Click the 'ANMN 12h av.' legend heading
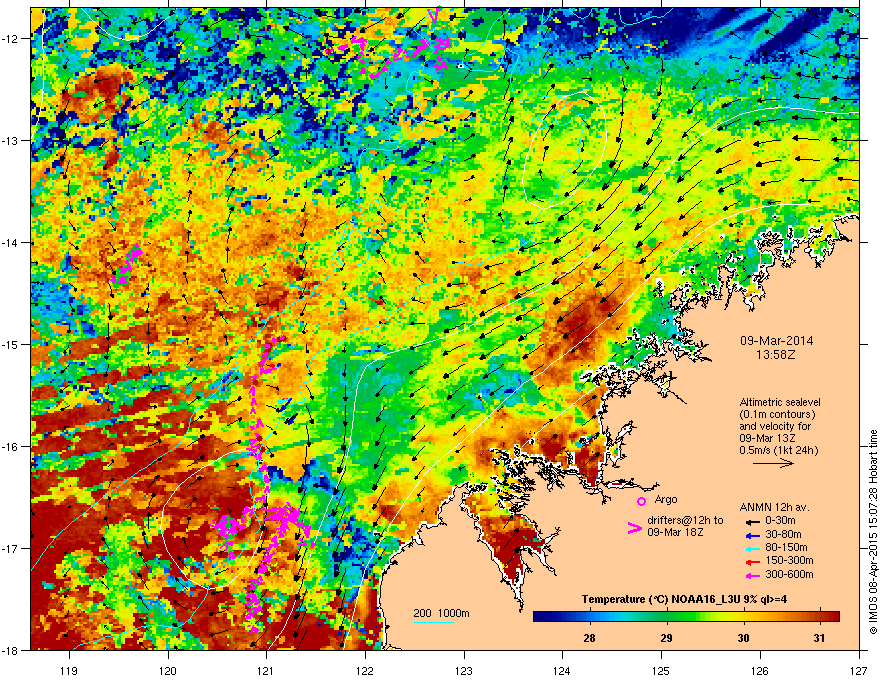Image resolution: width=880 pixels, height=680 pixels. click(x=774, y=507)
